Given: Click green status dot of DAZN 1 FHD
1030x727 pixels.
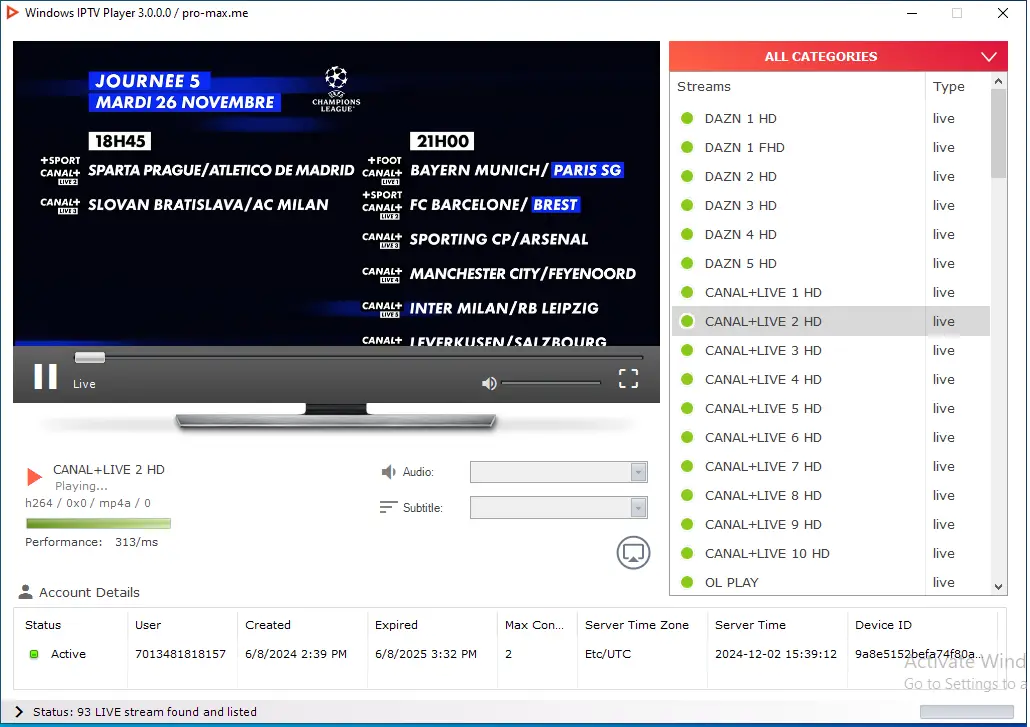Looking at the screenshot, I should tap(687, 147).
